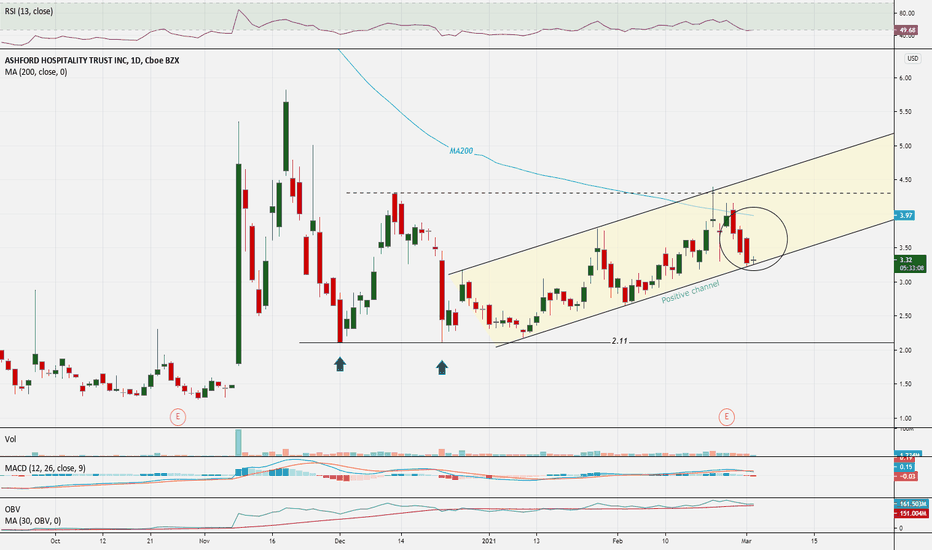Click the Feb date on time axis

(618, 541)
